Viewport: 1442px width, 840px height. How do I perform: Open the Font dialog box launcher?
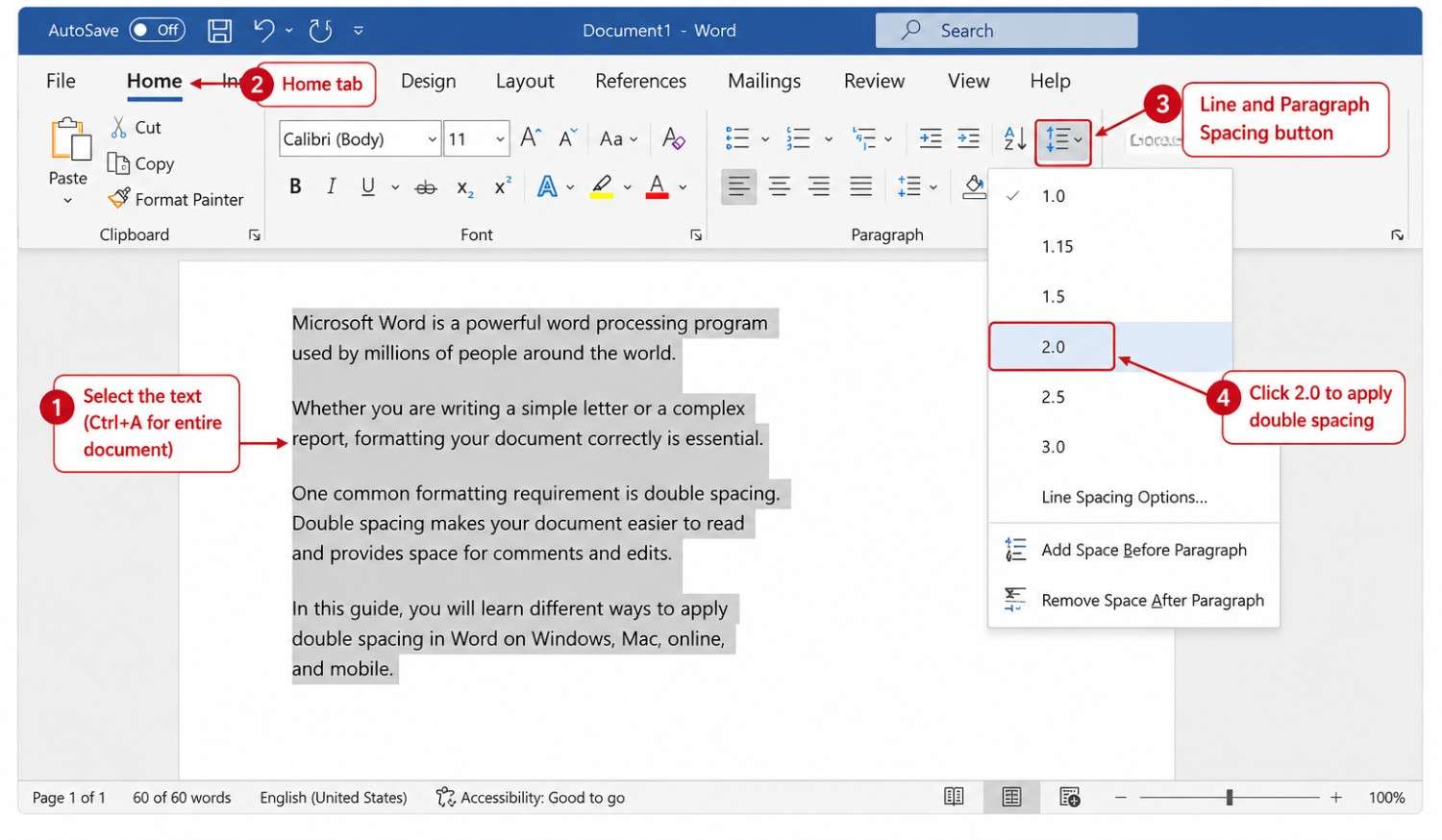tap(696, 235)
